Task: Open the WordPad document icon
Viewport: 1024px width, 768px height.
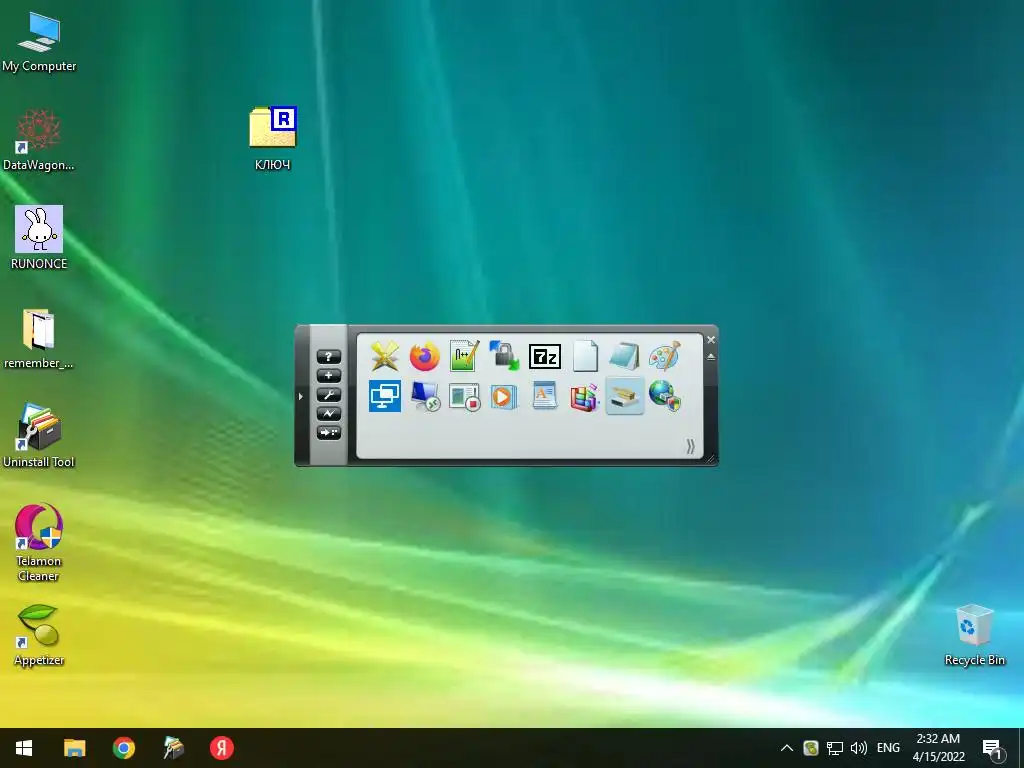Action: (545, 396)
